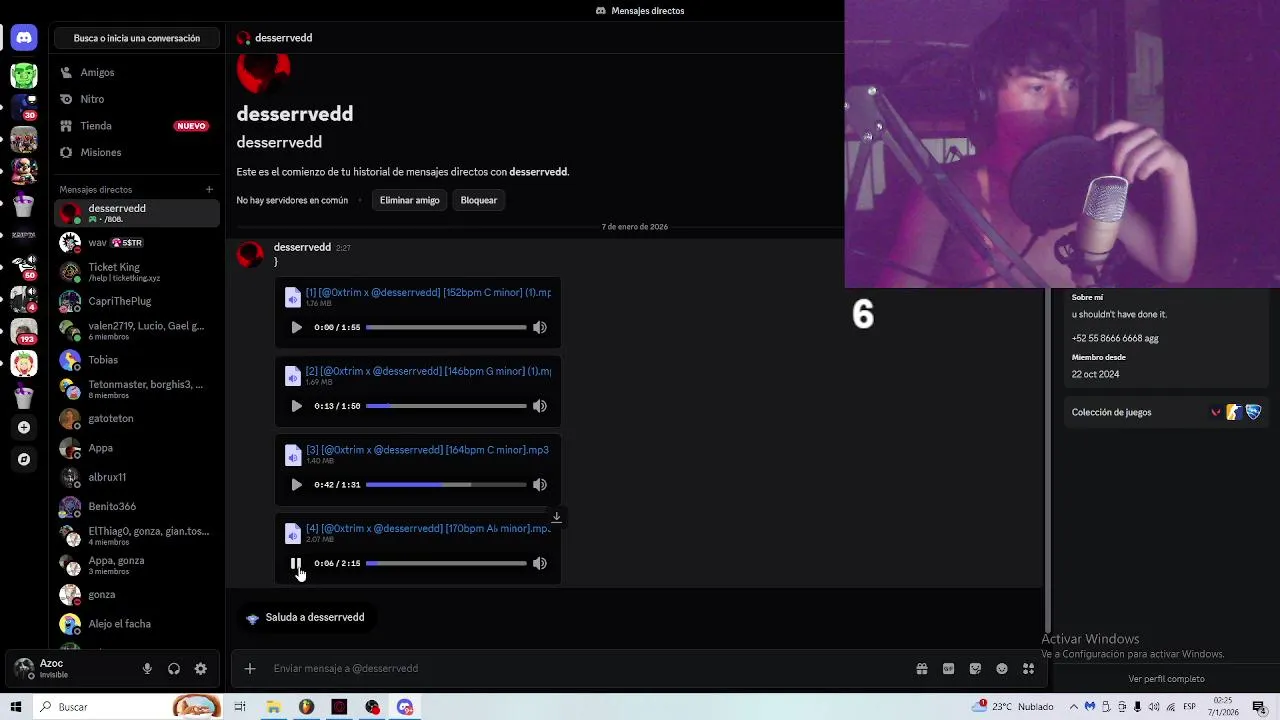Open Ticket King conversation

click(137, 272)
